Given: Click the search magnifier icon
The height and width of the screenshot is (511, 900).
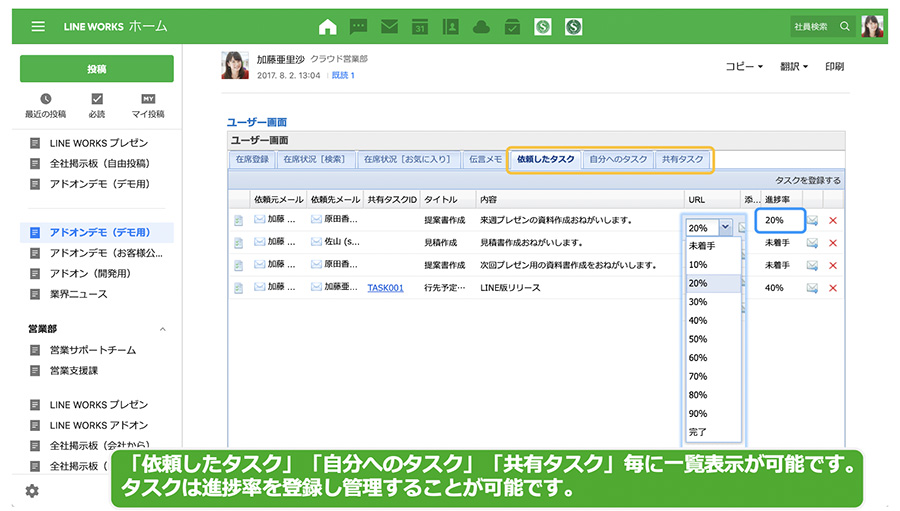Looking at the screenshot, I should 845,26.
